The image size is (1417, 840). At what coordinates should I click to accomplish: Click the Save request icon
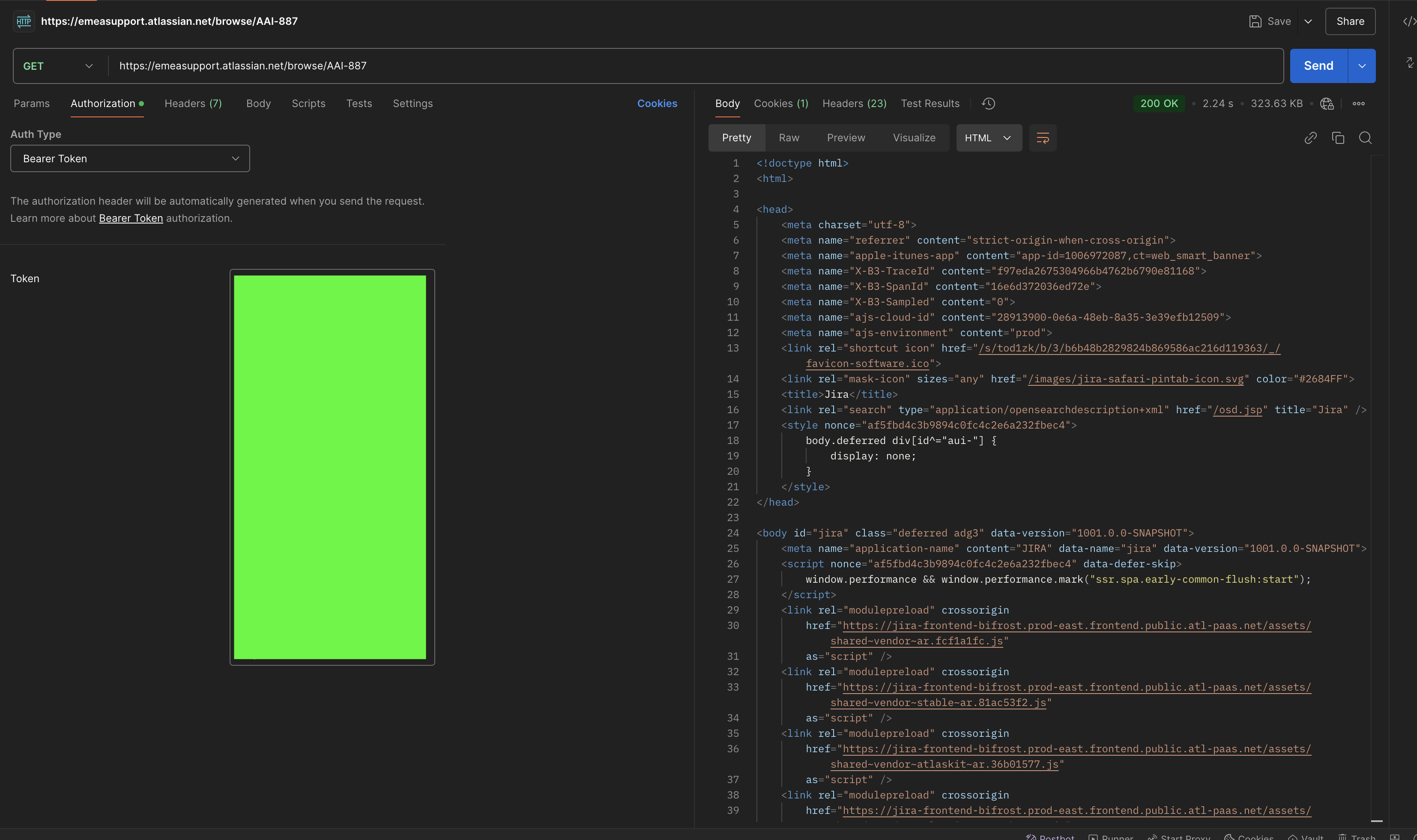tap(1255, 21)
